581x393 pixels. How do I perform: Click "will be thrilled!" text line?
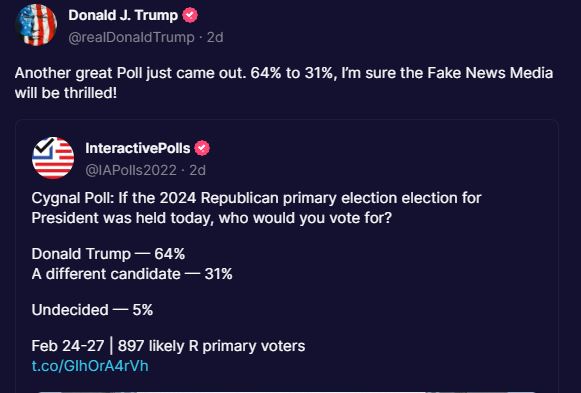66,93
